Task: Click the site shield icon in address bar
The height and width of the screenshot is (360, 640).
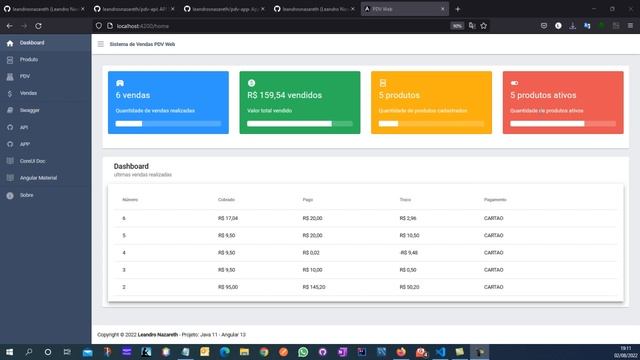Action: (99, 26)
